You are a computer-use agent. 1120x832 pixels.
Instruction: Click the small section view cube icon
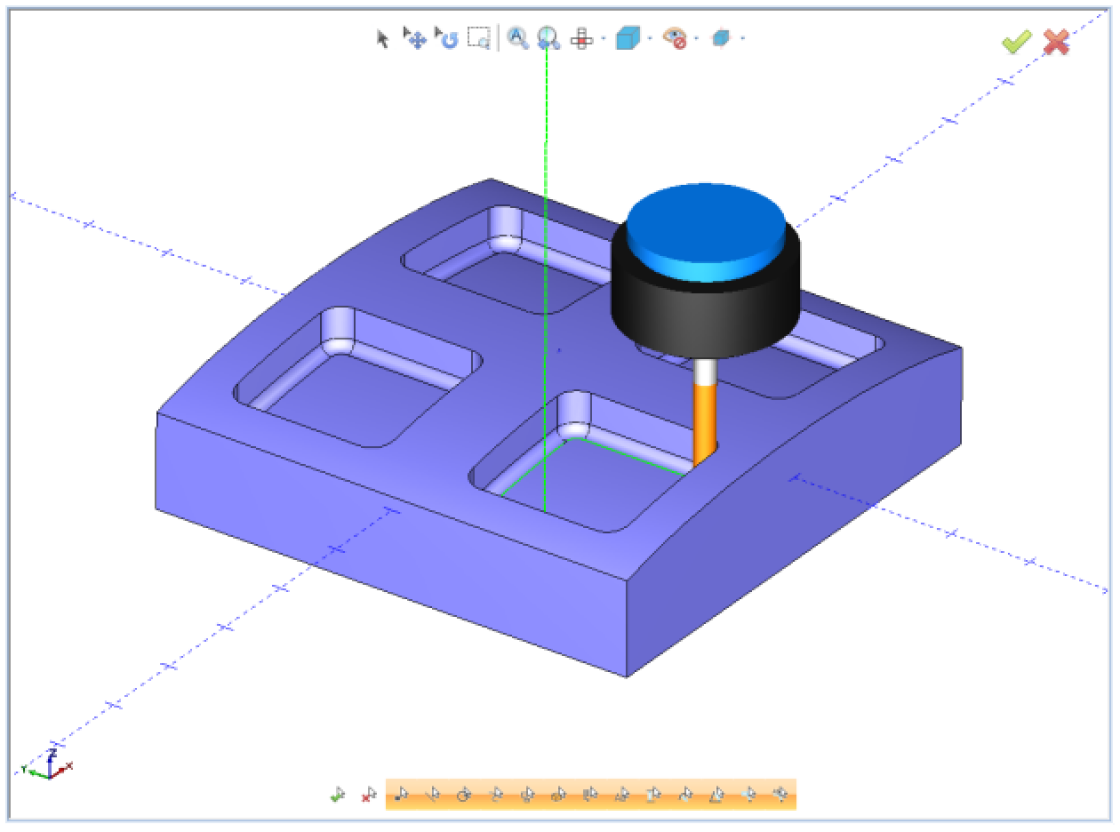coord(721,39)
